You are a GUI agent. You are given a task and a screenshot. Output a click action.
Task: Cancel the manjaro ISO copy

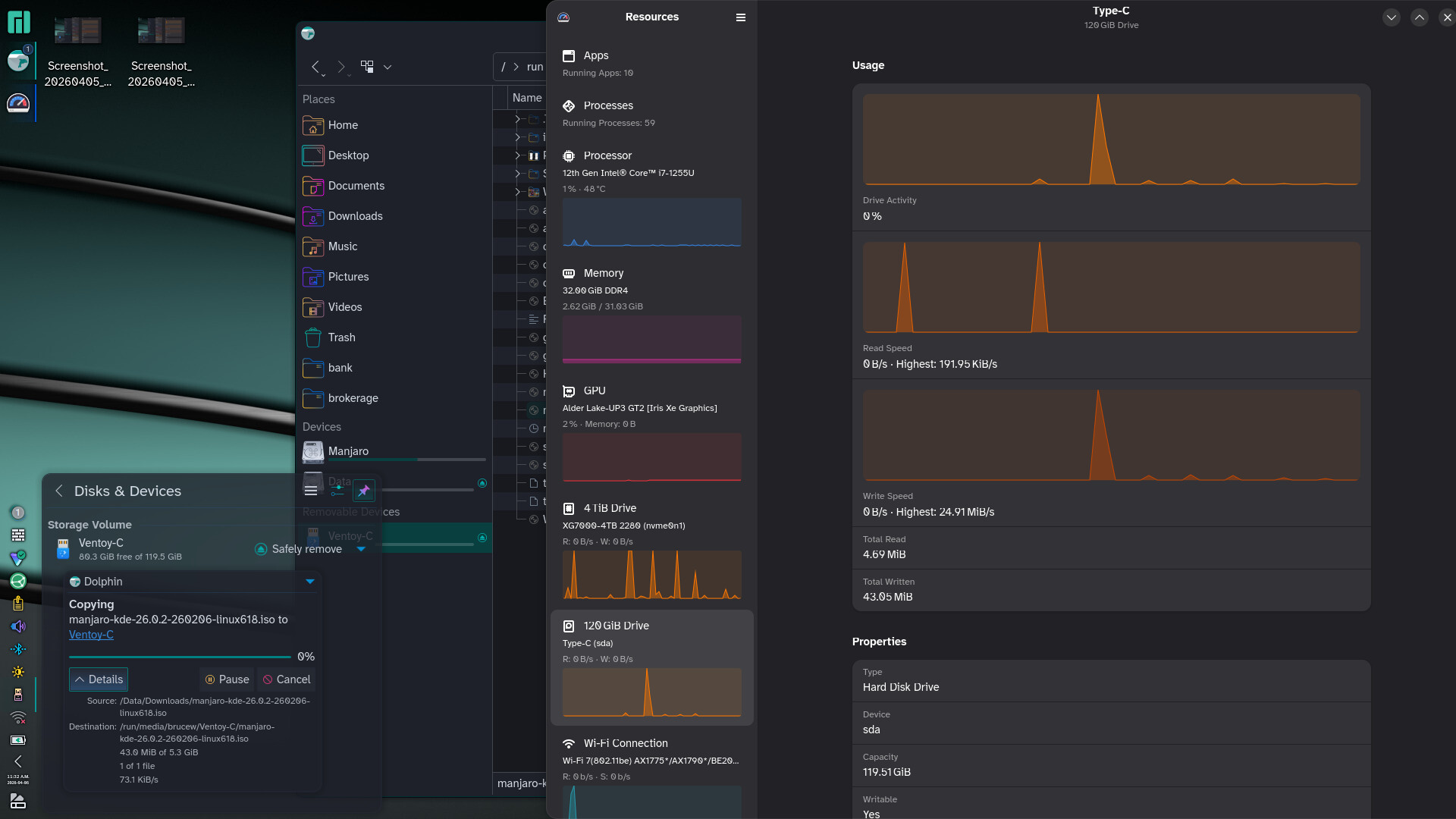pyautogui.click(x=287, y=679)
